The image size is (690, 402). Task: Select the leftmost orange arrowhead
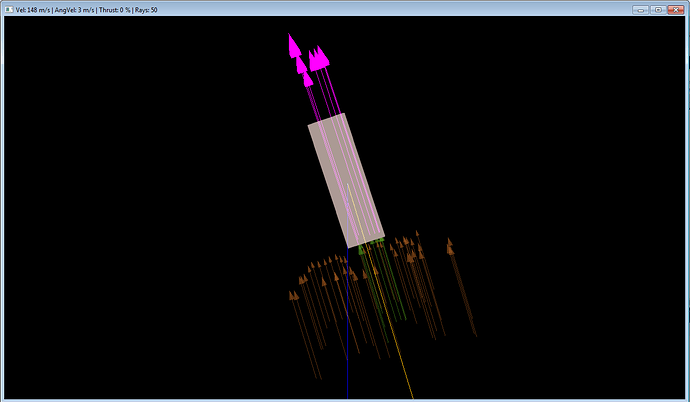tap(293, 295)
